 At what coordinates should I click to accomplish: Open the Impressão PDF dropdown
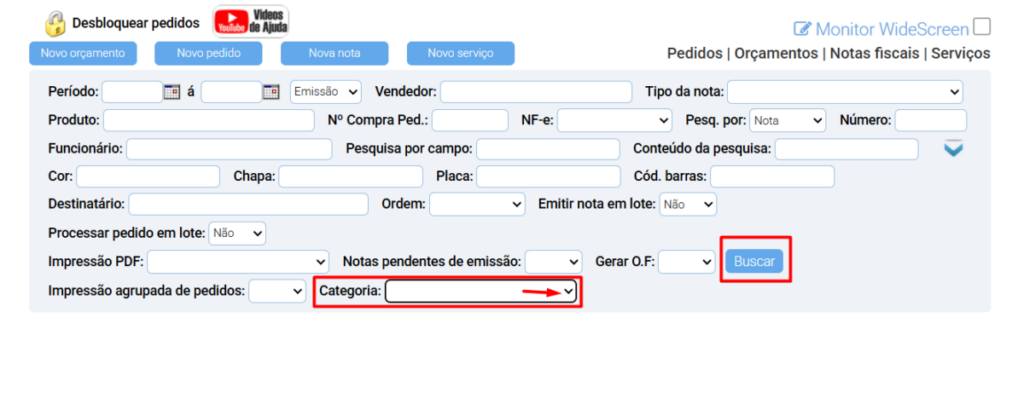pyautogui.click(x=238, y=262)
